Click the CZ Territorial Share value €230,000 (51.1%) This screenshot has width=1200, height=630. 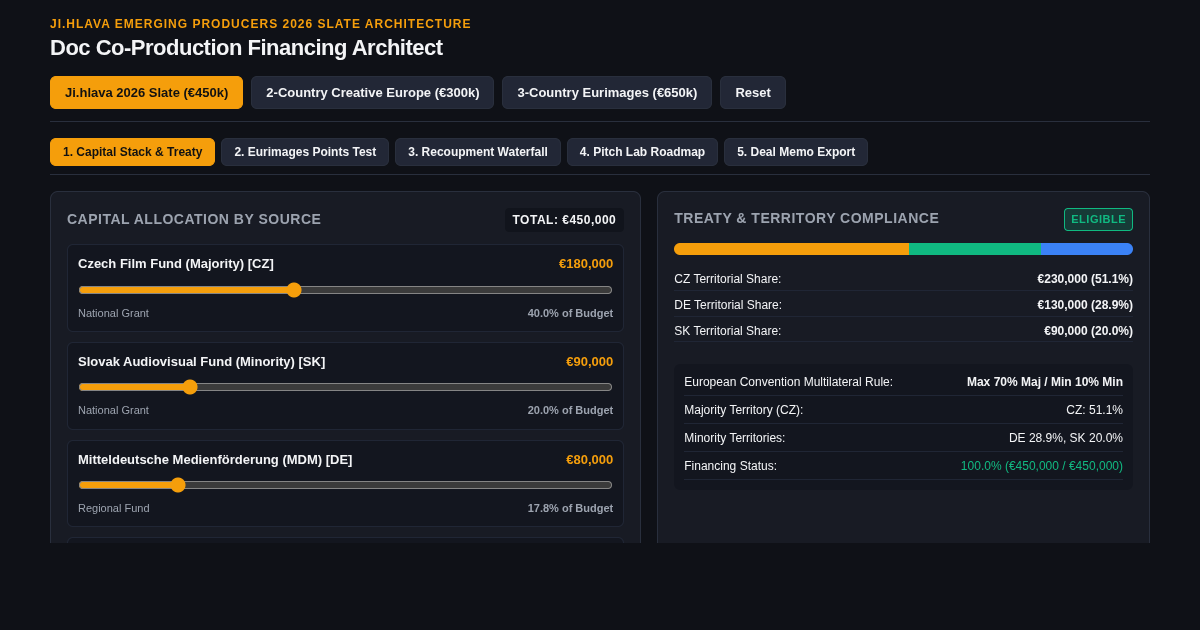(1085, 279)
